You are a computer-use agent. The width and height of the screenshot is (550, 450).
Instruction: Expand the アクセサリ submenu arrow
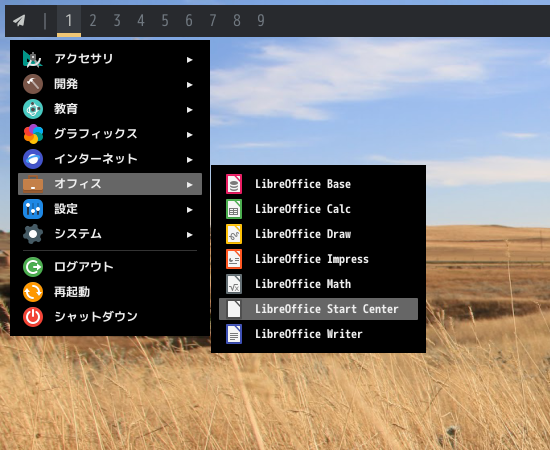point(189,60)
